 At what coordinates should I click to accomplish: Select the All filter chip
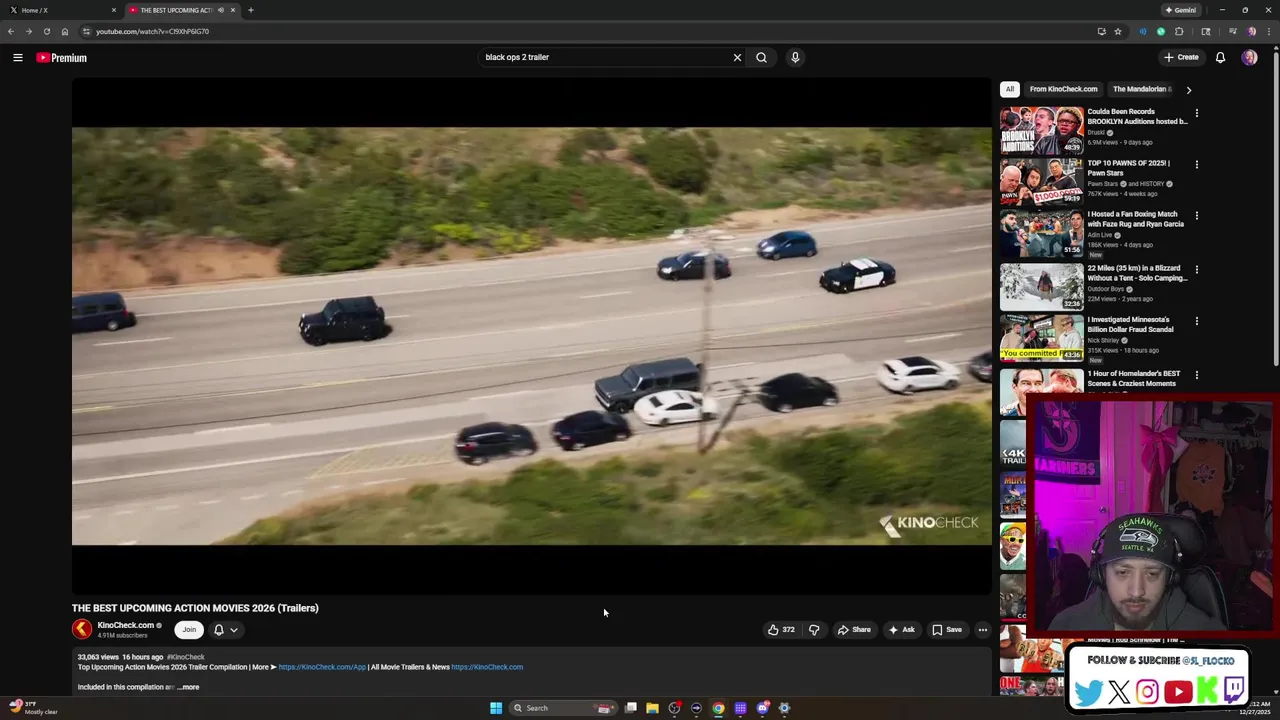pos(1010,89)
